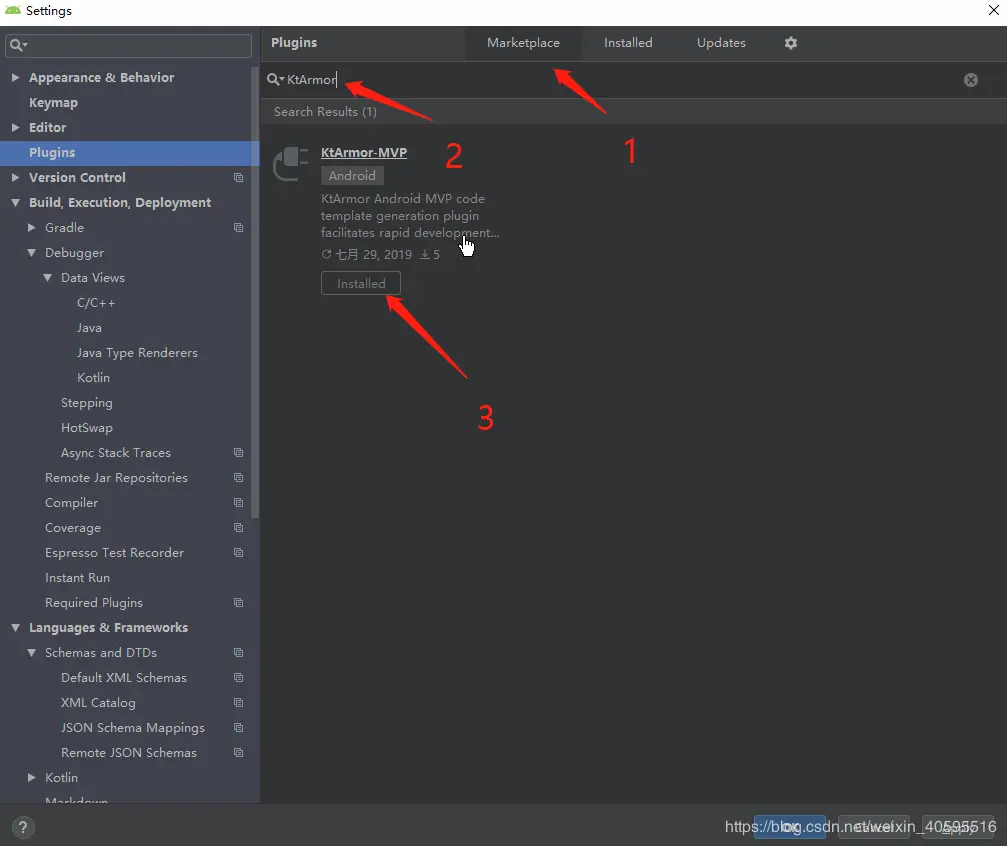Open Remote Jar Repositories settings
Screen dimensions: 1007x846
pos(116,478)
